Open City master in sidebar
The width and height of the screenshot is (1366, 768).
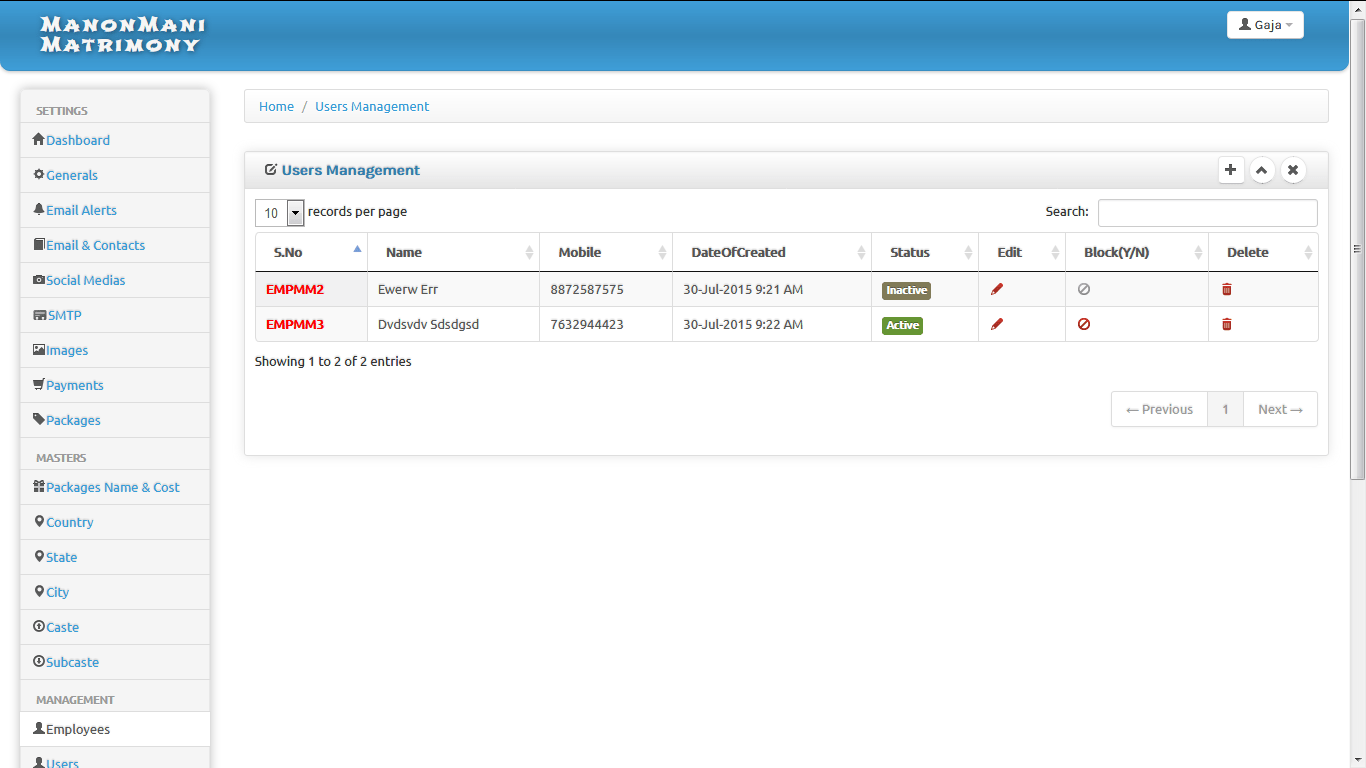point(115,592)
